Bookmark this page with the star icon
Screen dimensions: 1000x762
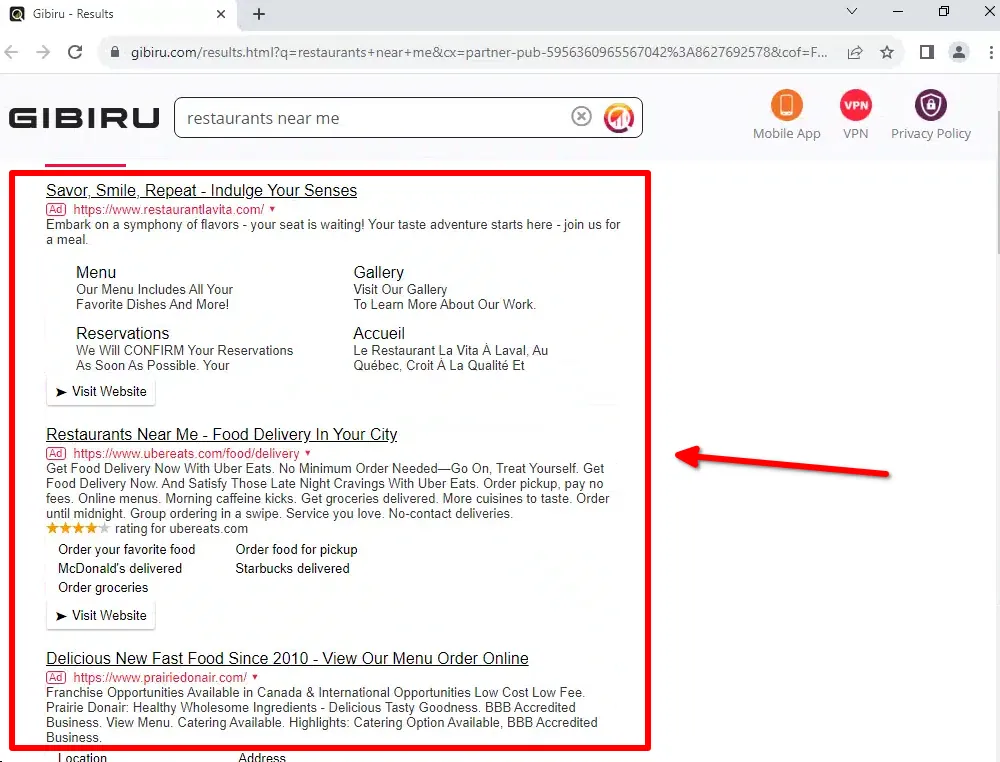pyautogui.click(x=886, y=52)
